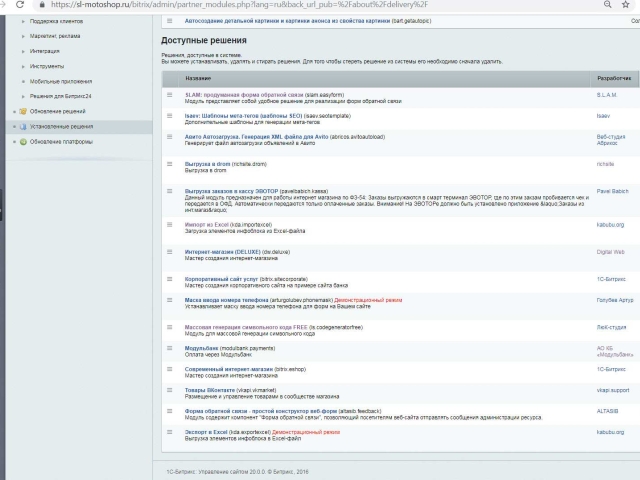Open row menu for Выгрузка в drom
640x480 pixels.
169,162
